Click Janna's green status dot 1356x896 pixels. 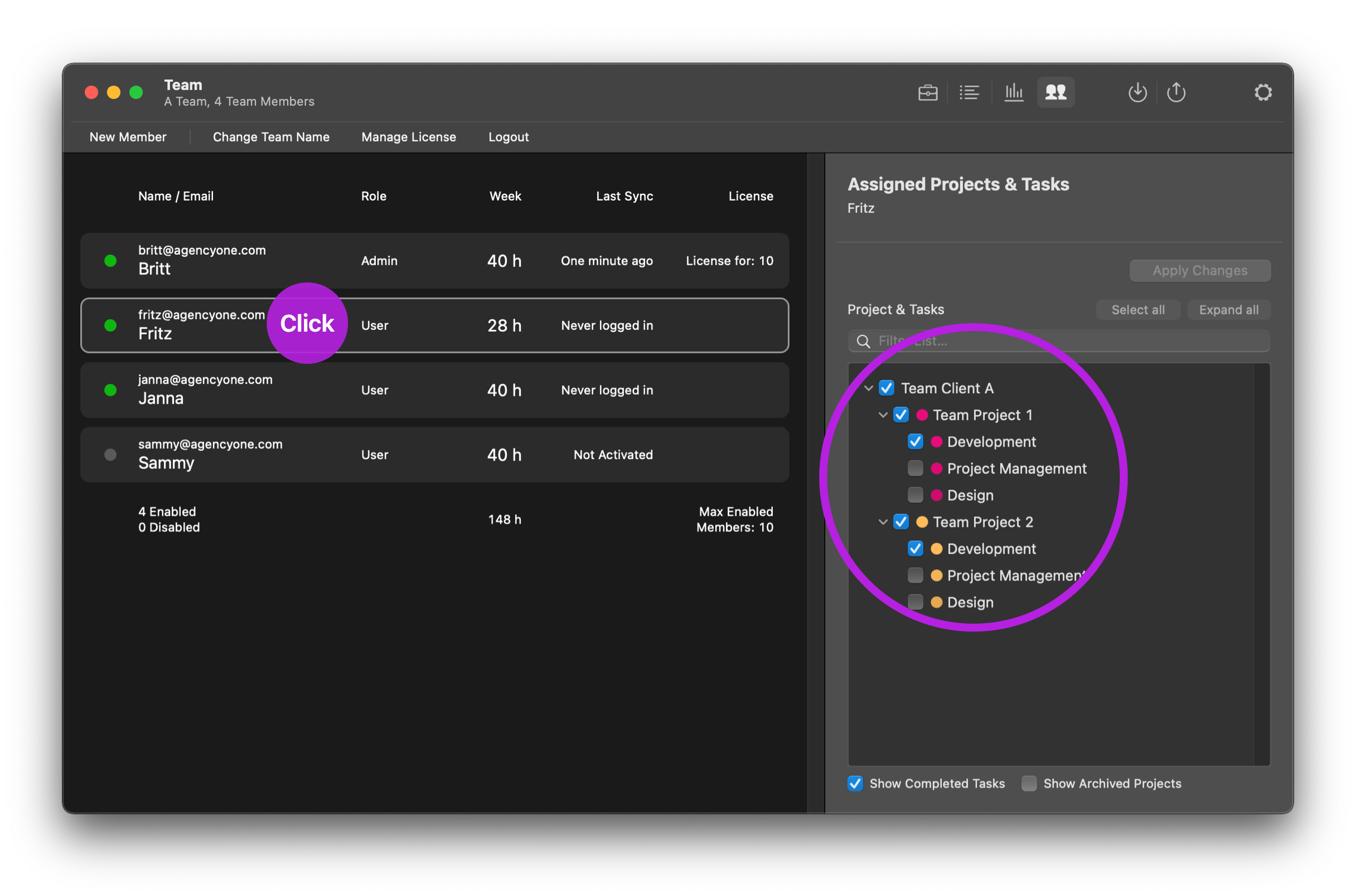tap(111, 390)
